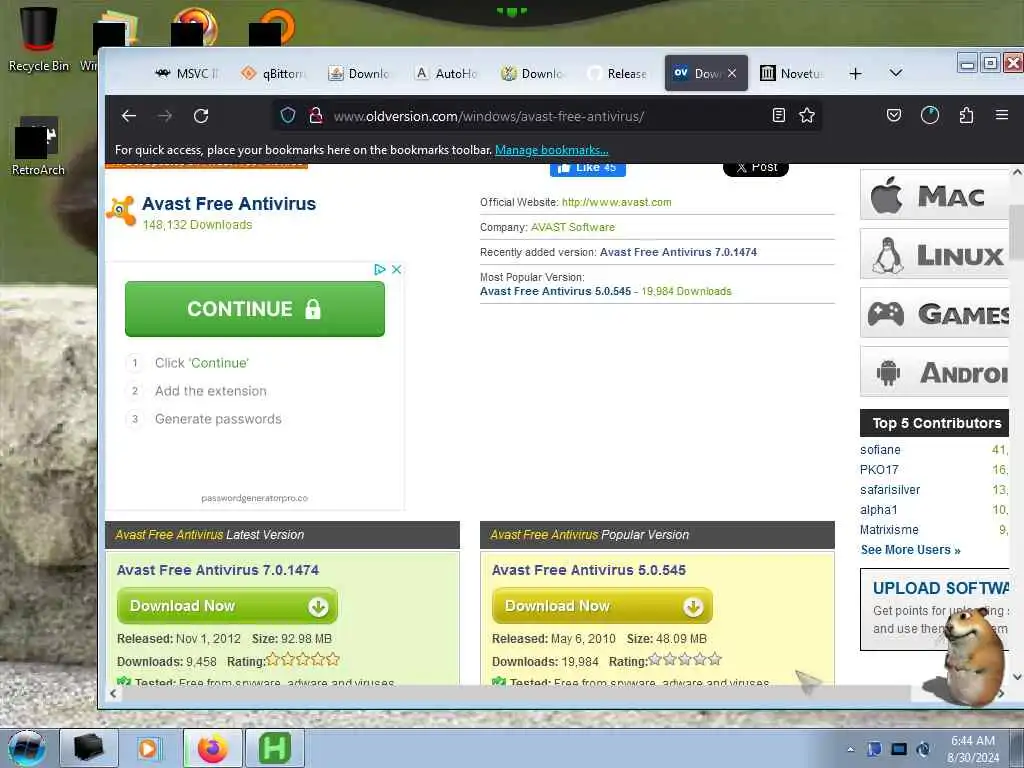Close the ad with the X icon
Viewport: 1024px width, 768px height.
click(396, 269)
